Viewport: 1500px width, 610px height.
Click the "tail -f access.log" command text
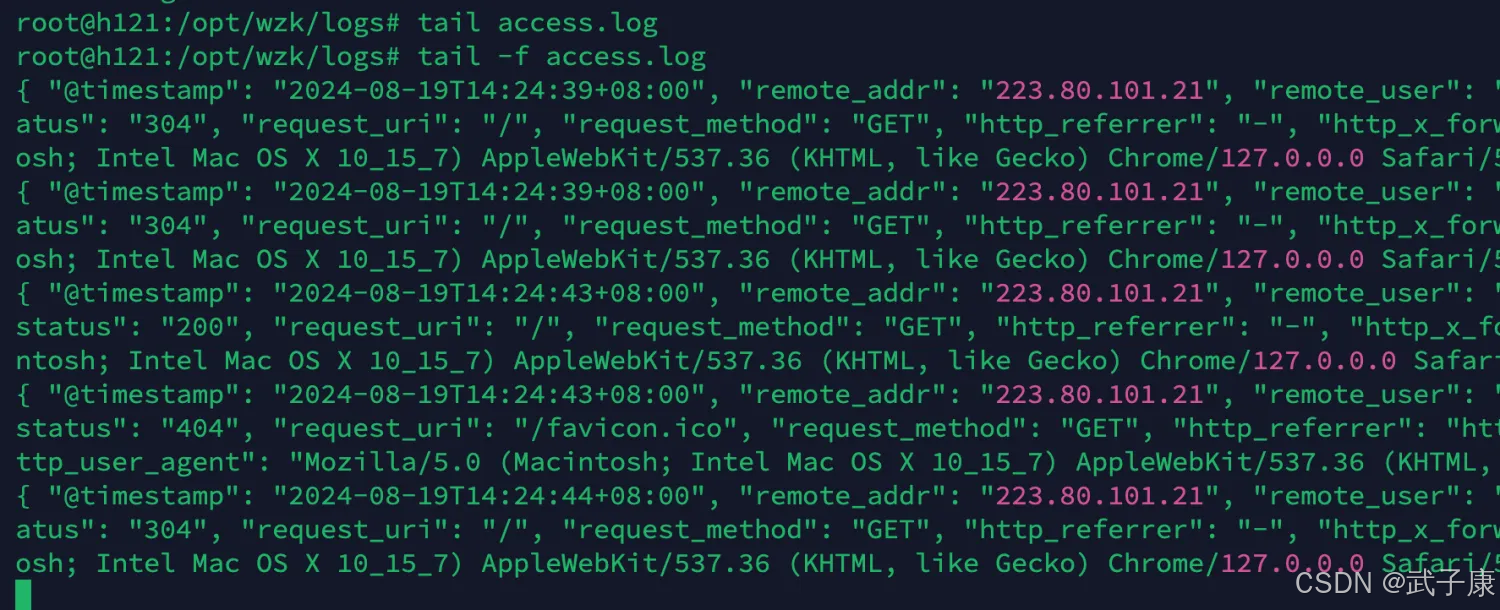pos(562,56)
